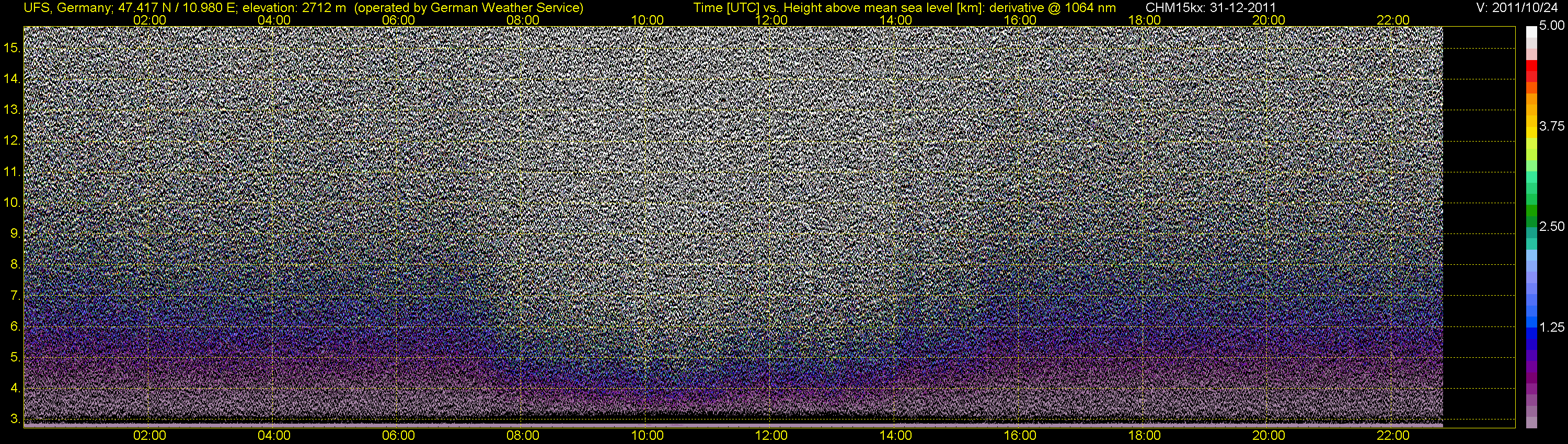Click the bottom axis '14:00' time label

pyautogui.click(x=896, y=436)
